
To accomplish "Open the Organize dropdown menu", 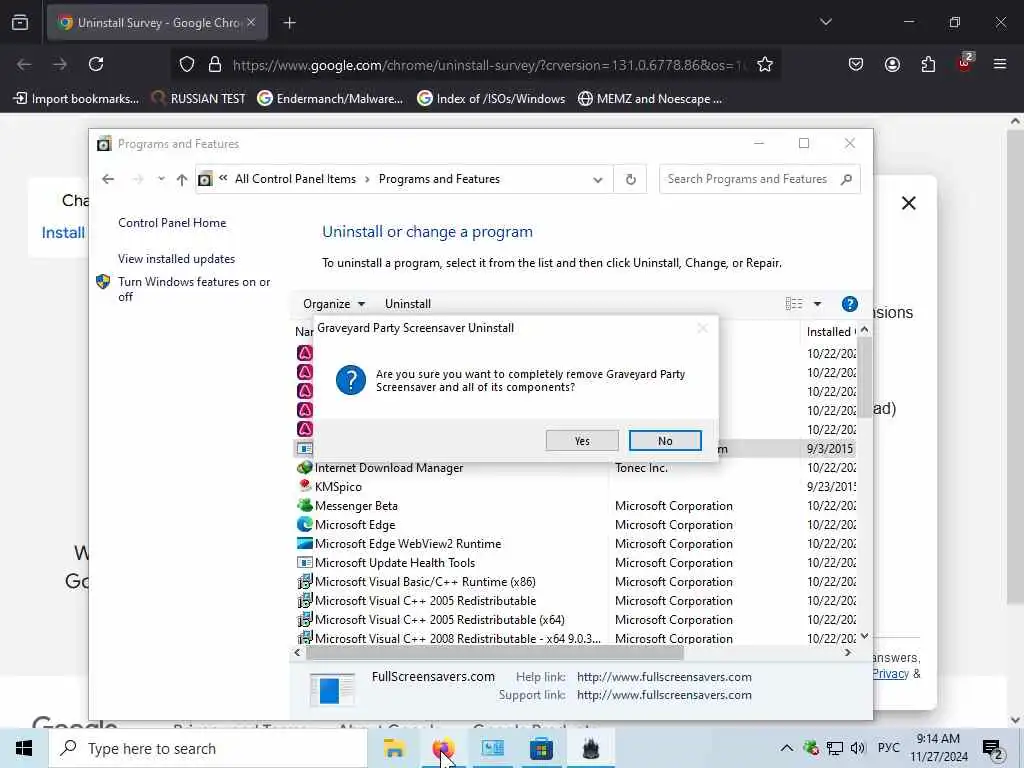I will tap(334, 304).
